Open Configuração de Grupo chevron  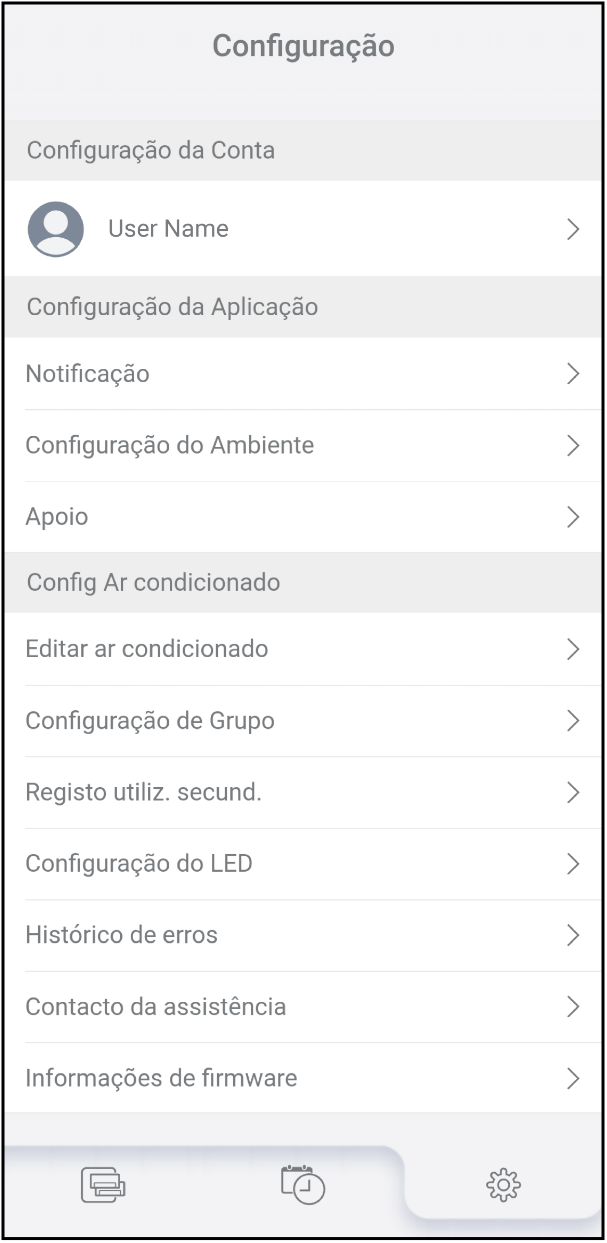tap(573, 721)
